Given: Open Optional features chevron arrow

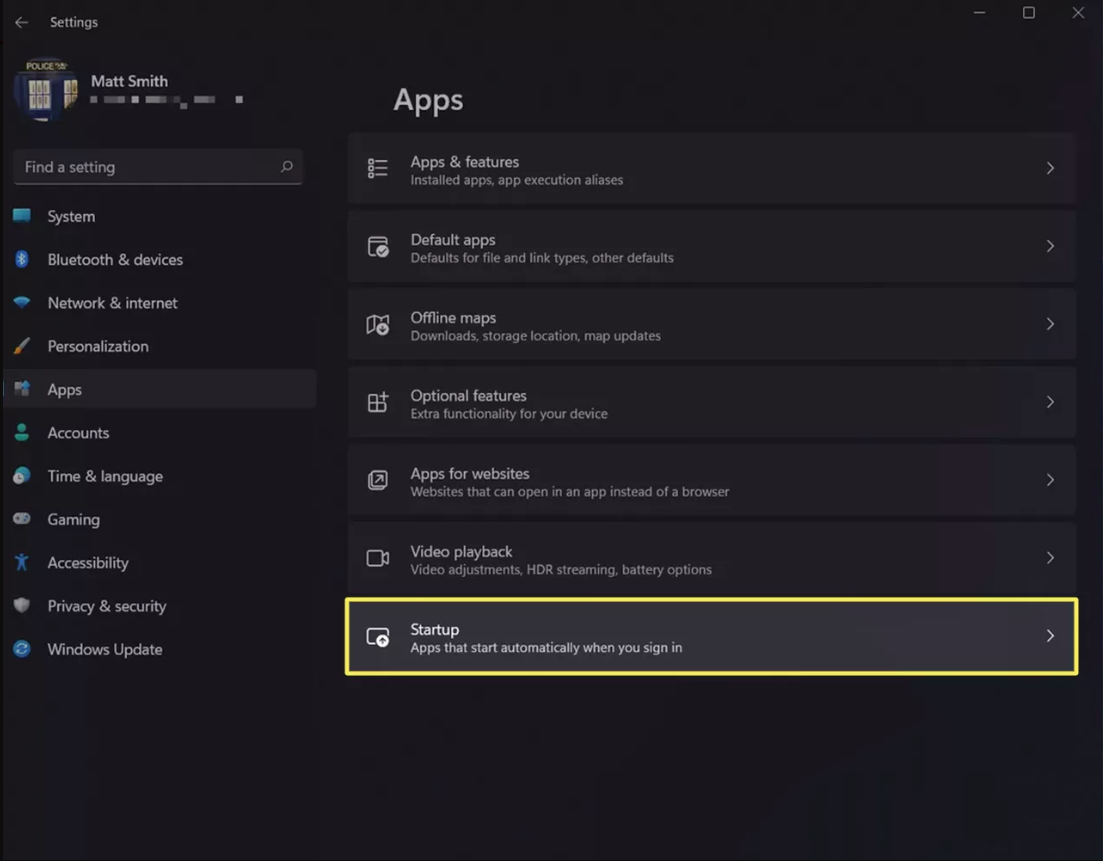Looking at the screenshot, I should pyautogui.click(x=1050, y=402).
